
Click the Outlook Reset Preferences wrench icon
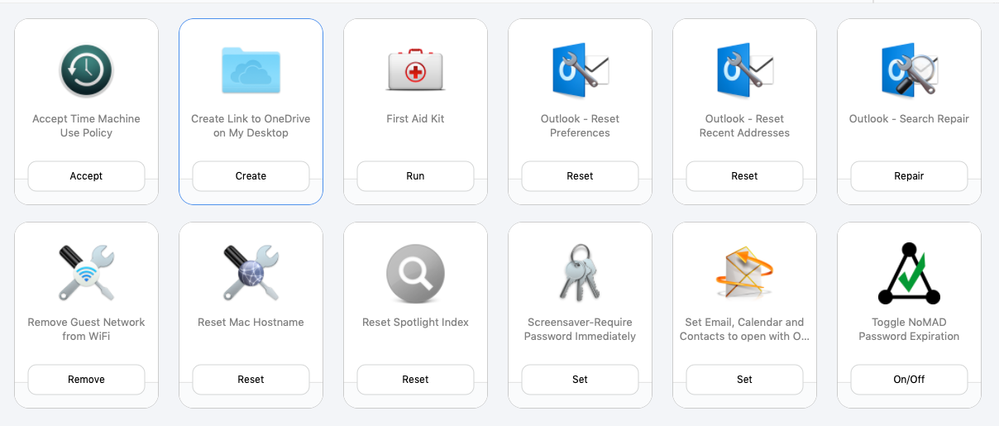(580, 70)
